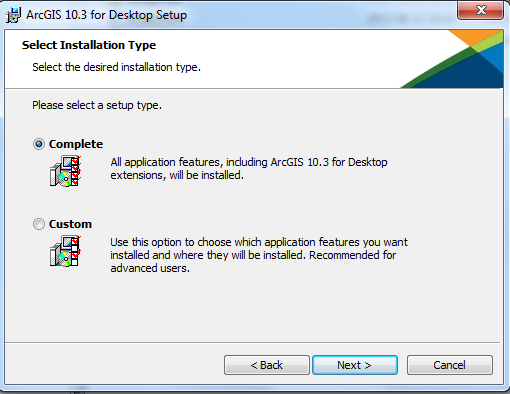Close the ArcGIS Setup dialog window
The width and height of the screenshot is (510, 394).
(x=480, y=10)
